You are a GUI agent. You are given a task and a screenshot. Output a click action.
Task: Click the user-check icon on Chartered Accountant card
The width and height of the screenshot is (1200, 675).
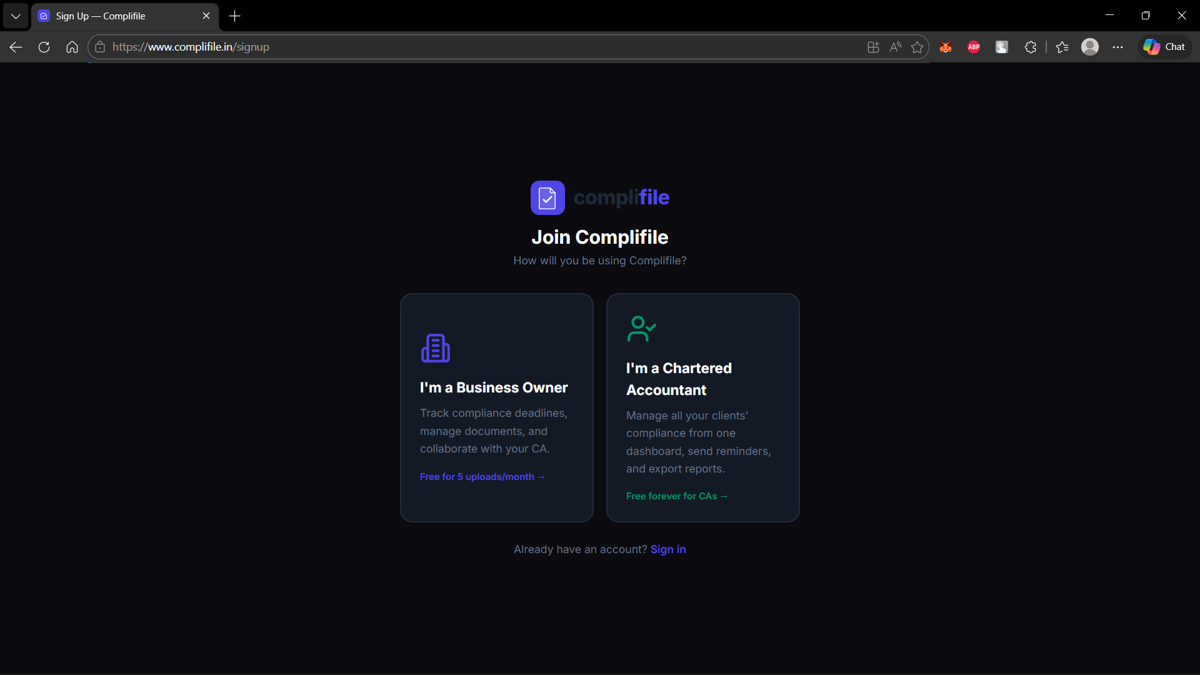click(x=641, y=328)
